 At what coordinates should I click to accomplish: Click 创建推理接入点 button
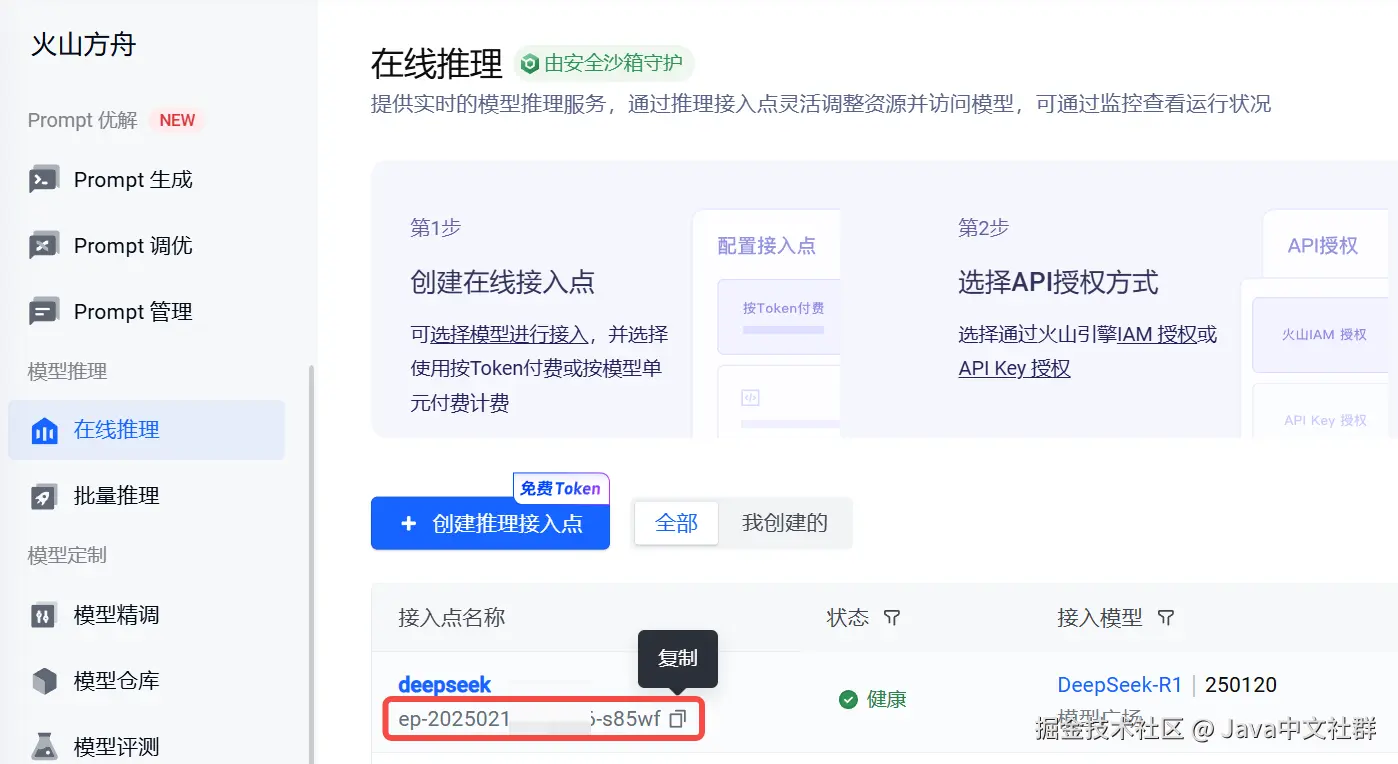pyautogui.click(x=490, y=523)
